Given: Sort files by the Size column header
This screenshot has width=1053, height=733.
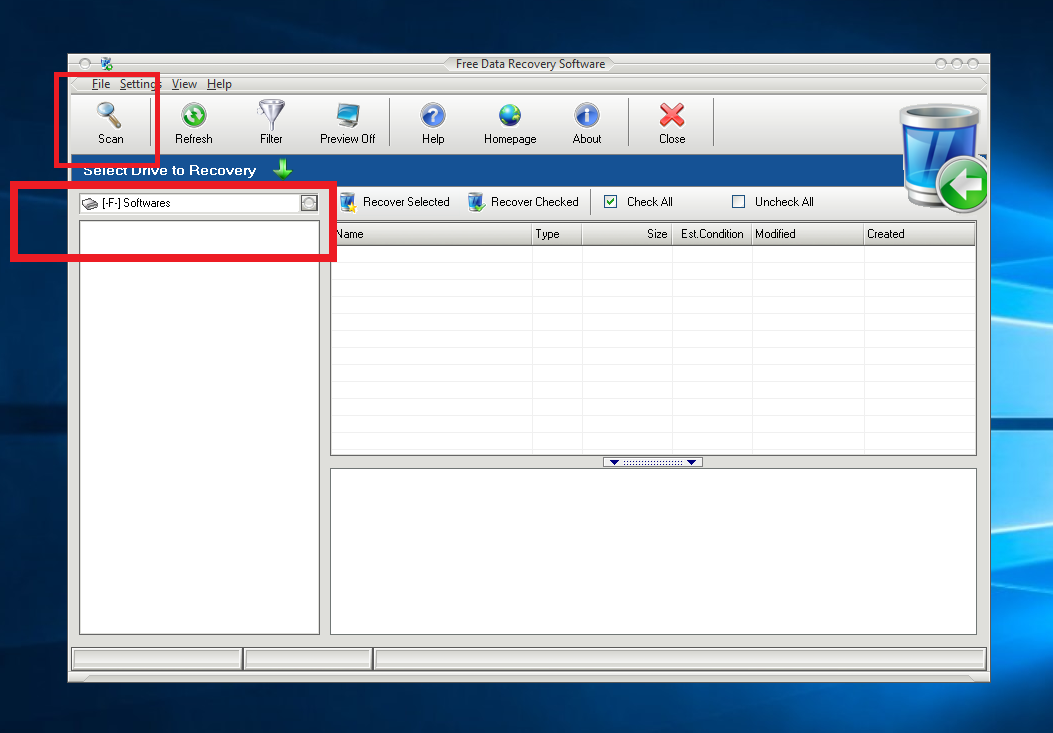Looking at the screenshot, I should (627, 234).
